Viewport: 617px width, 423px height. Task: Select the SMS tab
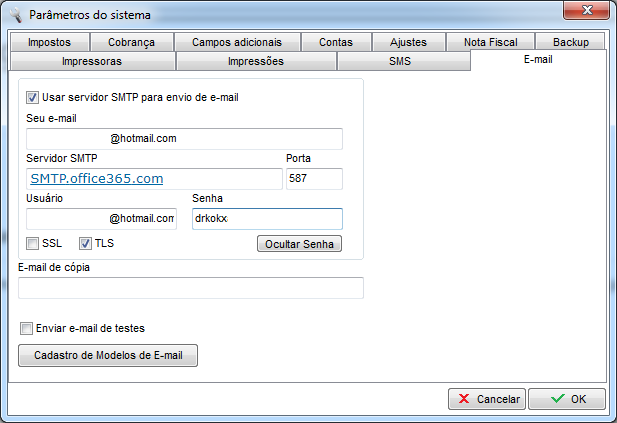(x=400, y=61)
